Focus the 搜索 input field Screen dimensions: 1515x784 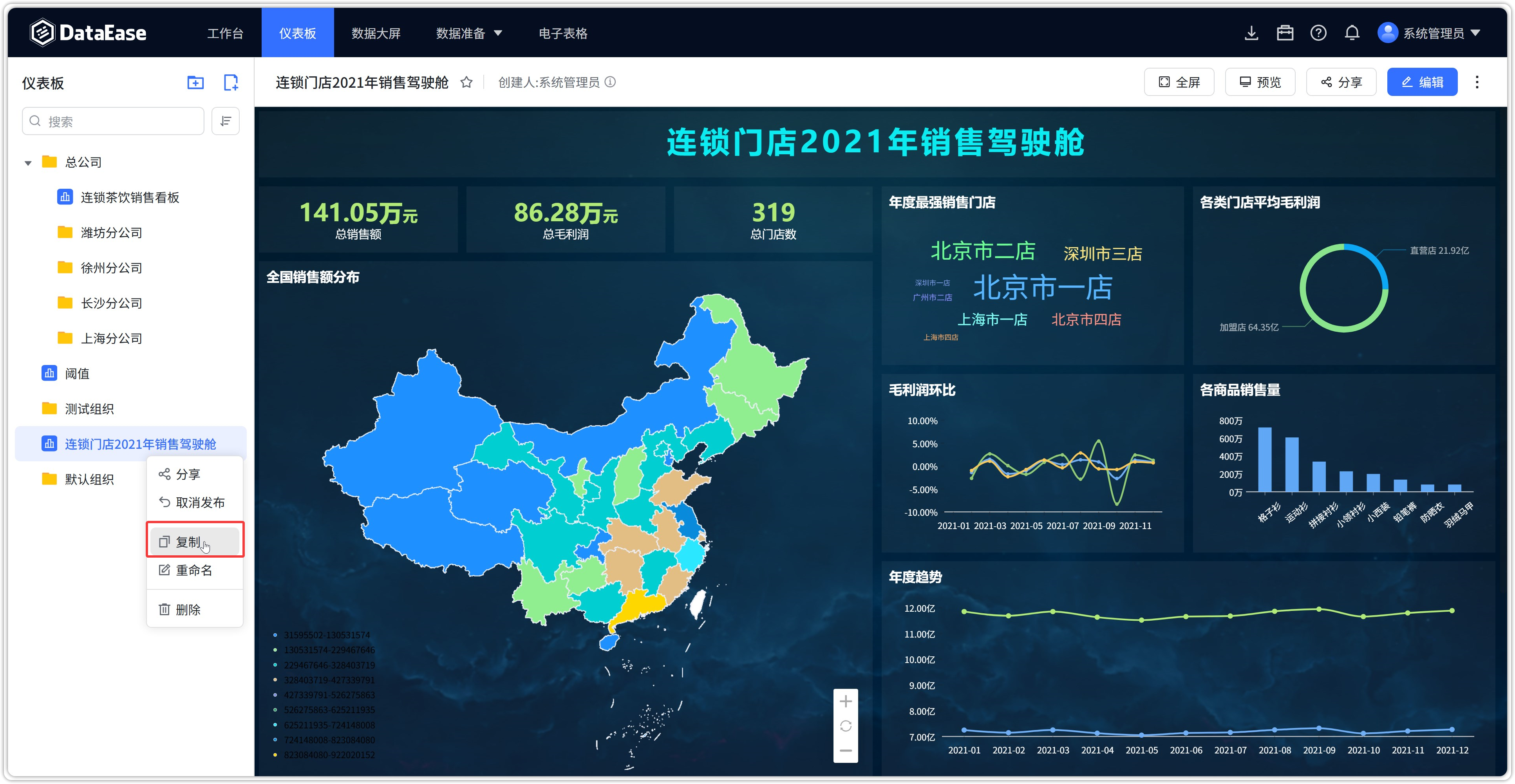113,121
